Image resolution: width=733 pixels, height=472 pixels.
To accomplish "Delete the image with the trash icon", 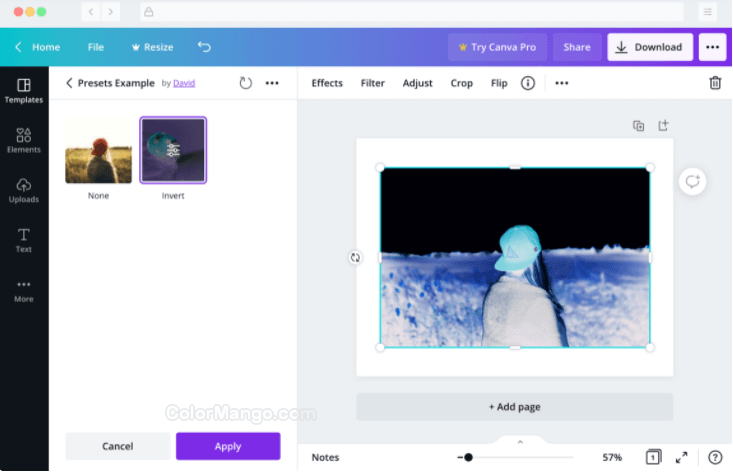I will point(715,83).
